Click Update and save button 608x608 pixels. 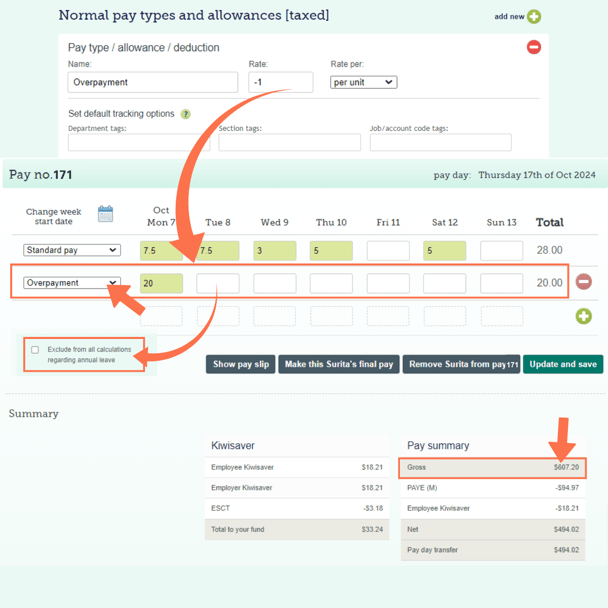point(563,364)
